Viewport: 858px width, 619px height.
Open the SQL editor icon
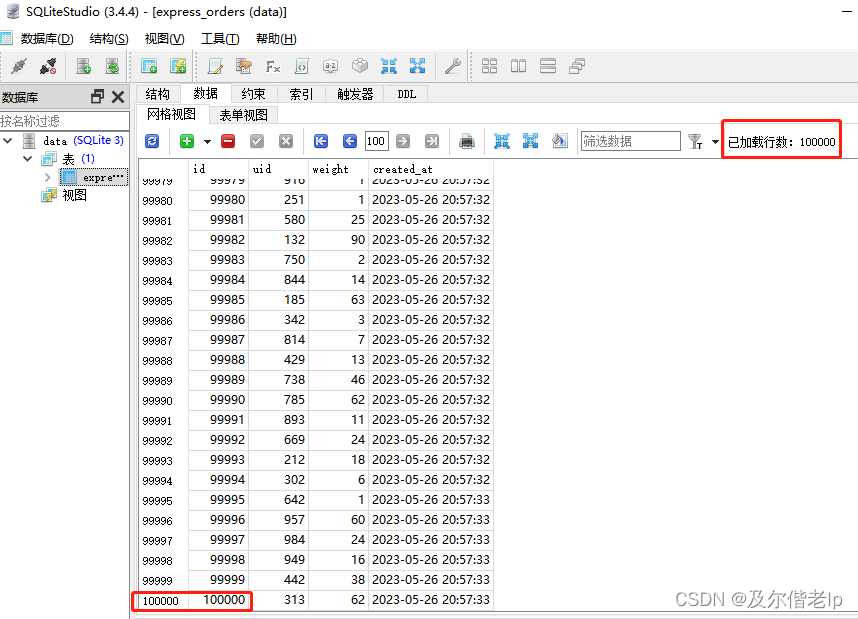pyautogui.click(x=215, y=66)
